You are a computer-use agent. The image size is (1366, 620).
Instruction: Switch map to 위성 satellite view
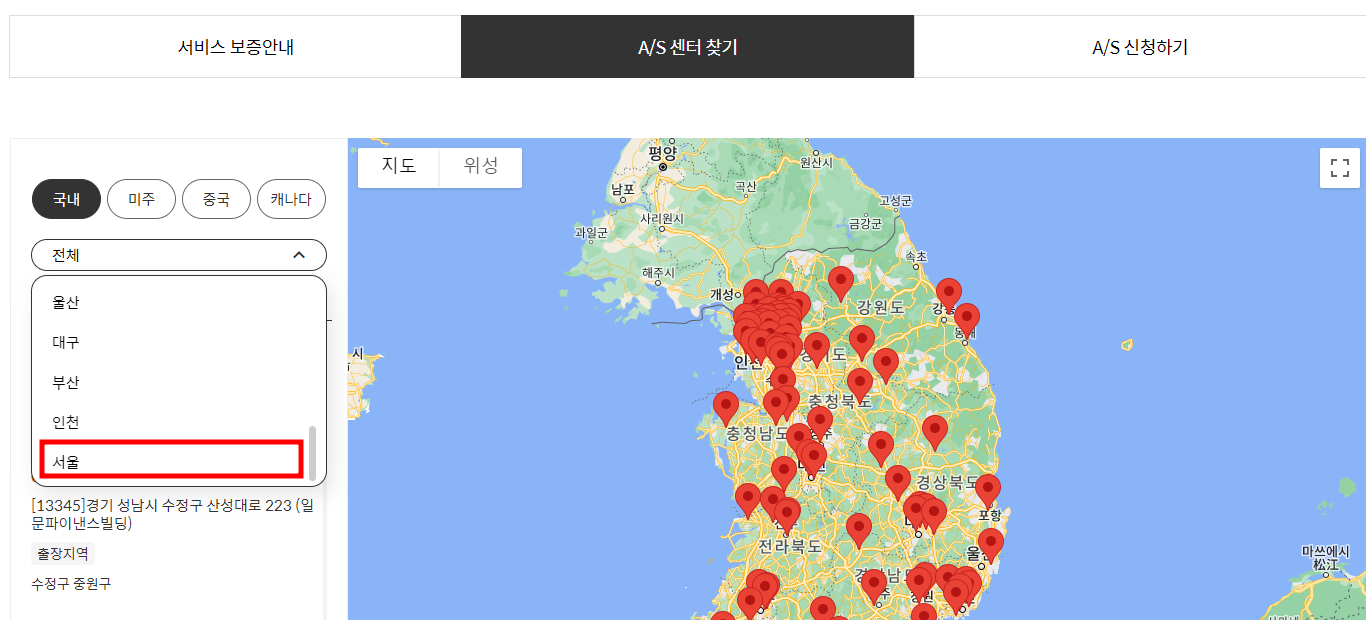(x=481, y=166)
